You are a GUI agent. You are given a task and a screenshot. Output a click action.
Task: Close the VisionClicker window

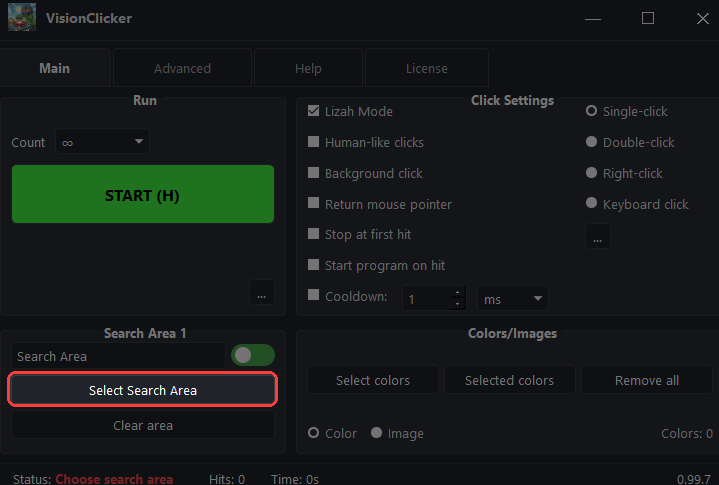(702, 18)
